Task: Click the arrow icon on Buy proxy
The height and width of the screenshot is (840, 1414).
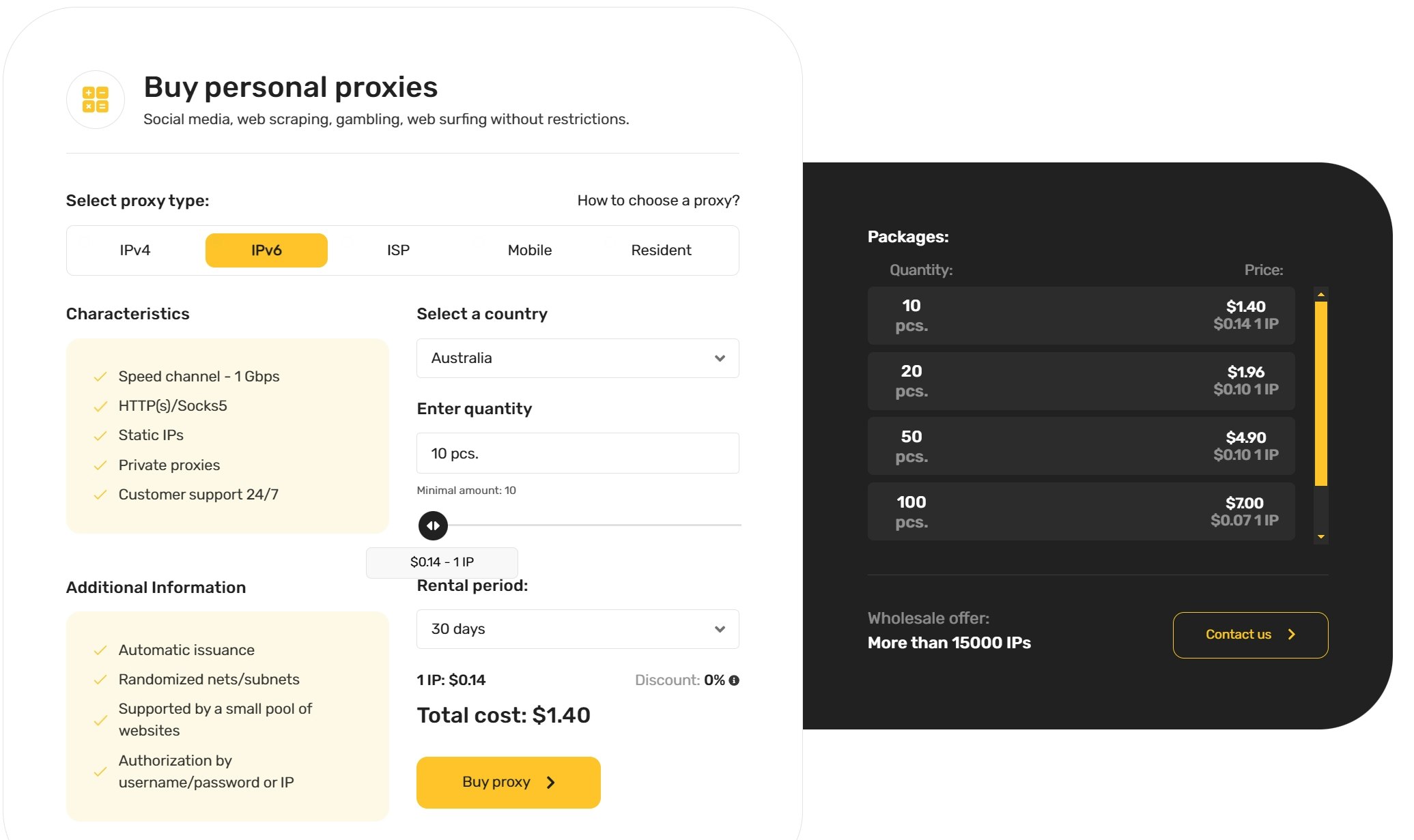Action: [x=551, y=783]
